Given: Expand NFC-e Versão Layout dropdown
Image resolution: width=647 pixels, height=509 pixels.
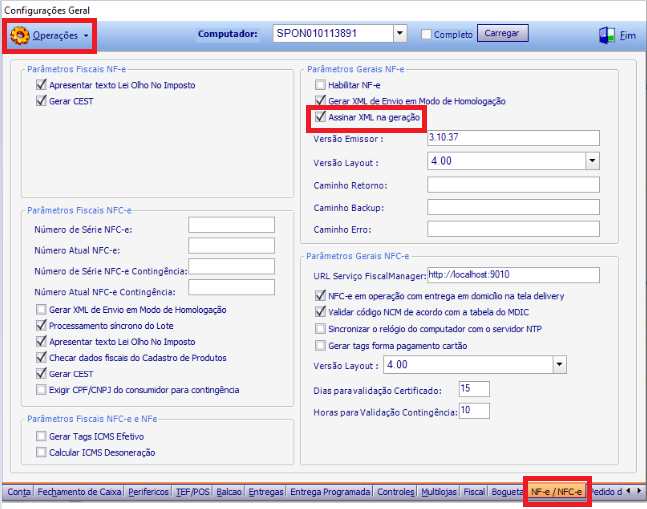Looking at the screenshot, I should tap(559, 365).
